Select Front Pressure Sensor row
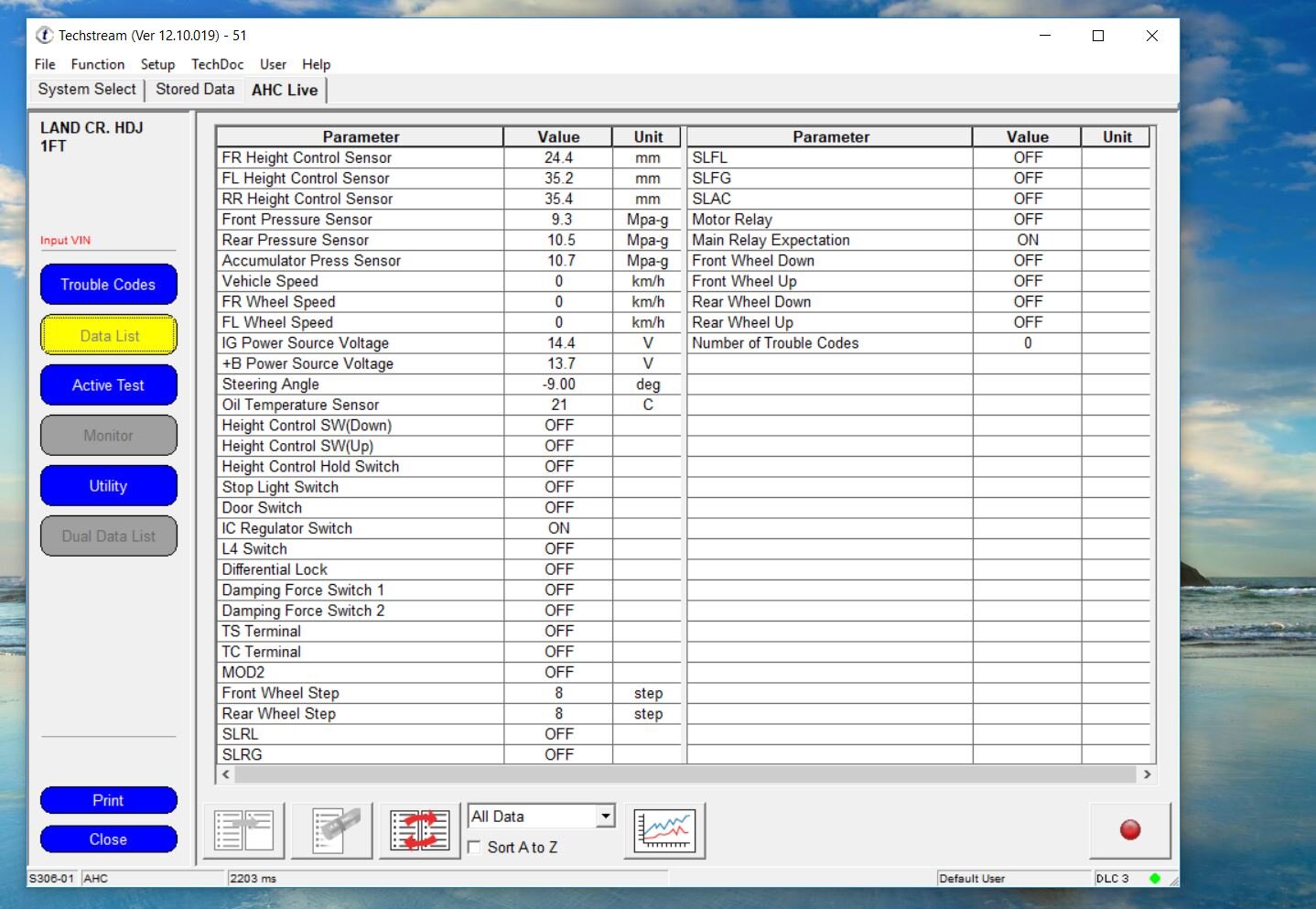Screen dimensions: 1316x909 448,220
